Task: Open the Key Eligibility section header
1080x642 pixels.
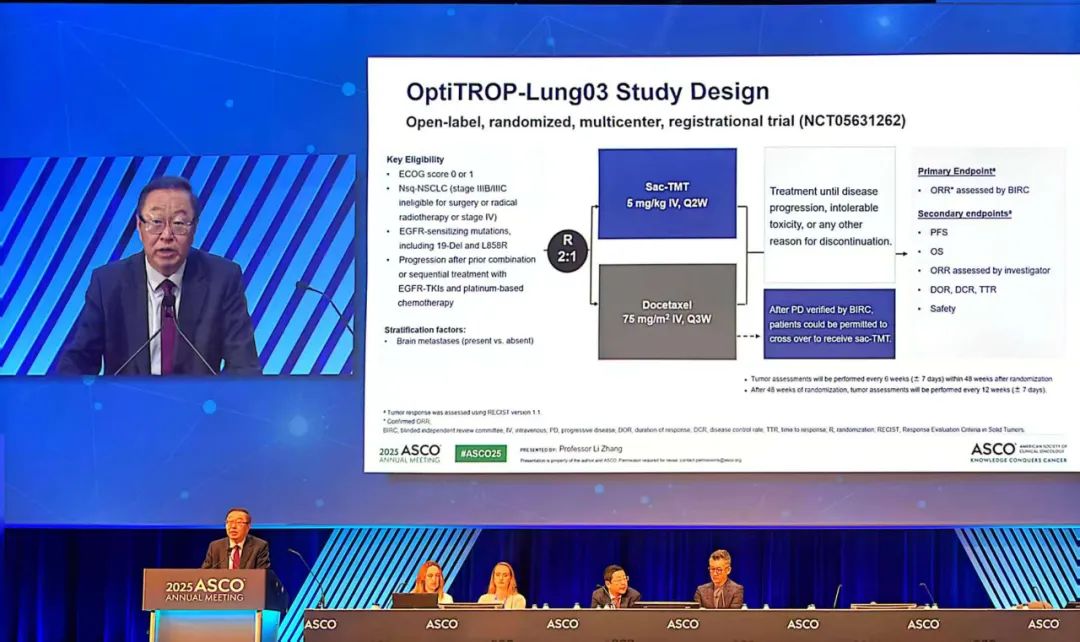Action: pyautogui.click(x=415, y=158)
